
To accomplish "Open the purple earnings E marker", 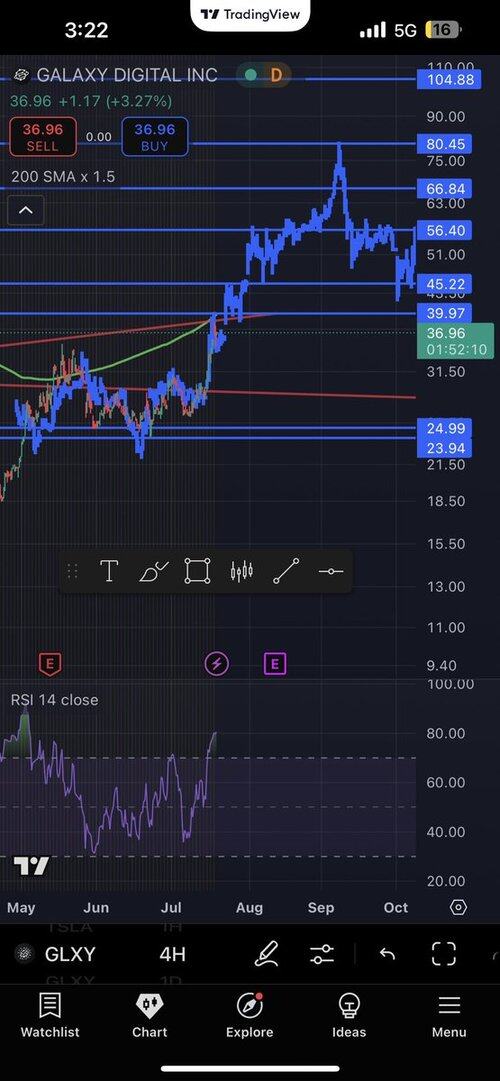I will pos(274,664).
